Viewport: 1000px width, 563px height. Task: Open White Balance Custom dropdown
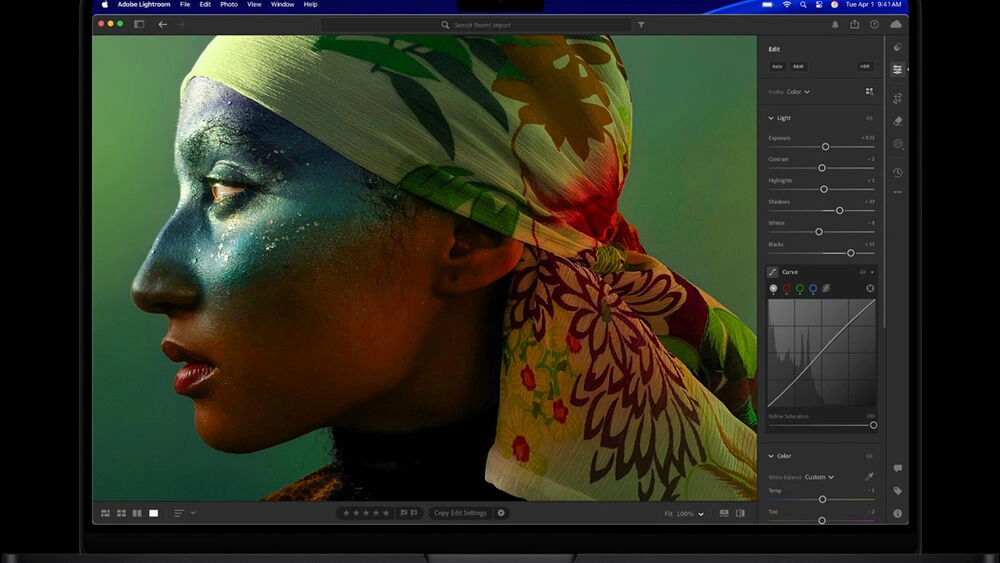(x=819, y=477)
